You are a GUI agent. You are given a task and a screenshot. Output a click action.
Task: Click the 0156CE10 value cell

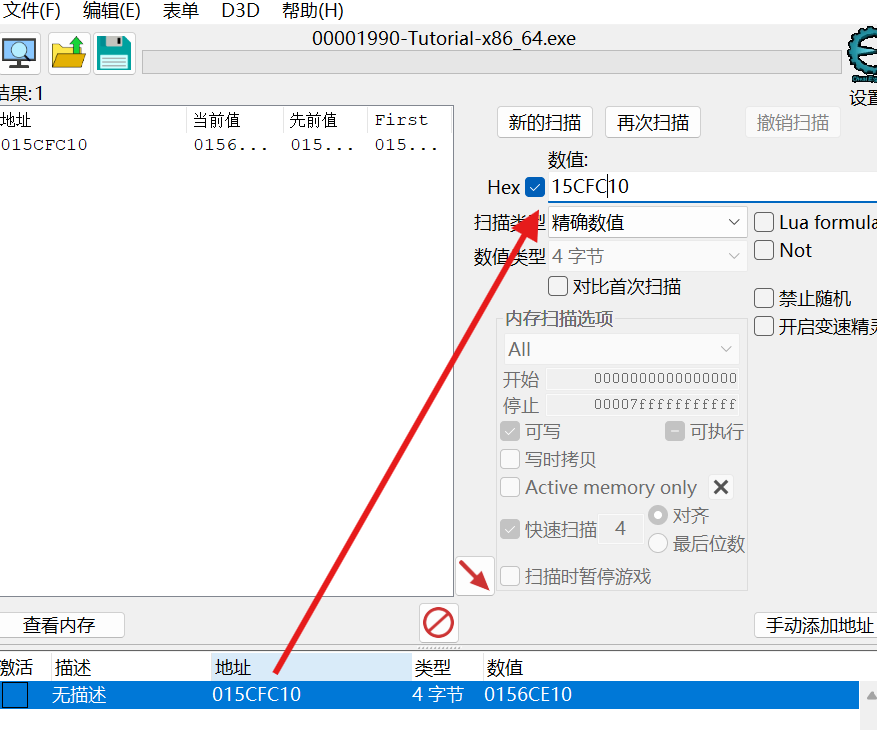[528, 695]
